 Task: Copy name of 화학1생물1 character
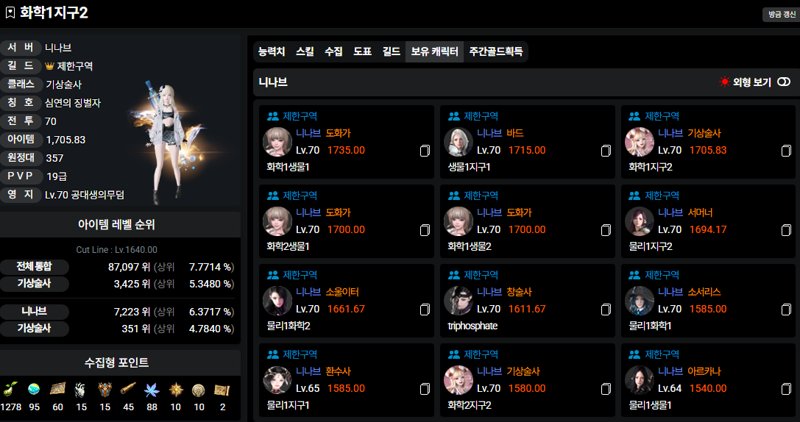[x=424, y=151]
